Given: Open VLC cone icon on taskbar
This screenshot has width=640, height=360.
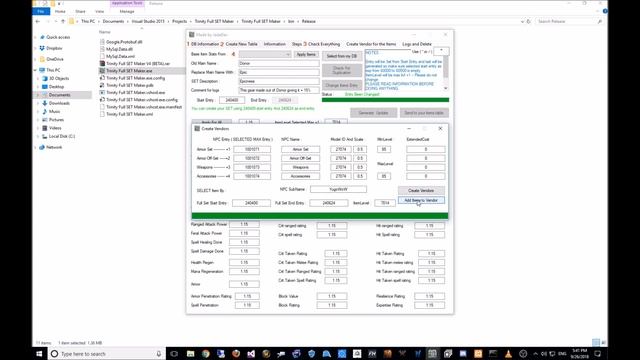Looking at the screenshot, I should coord(508,353).
